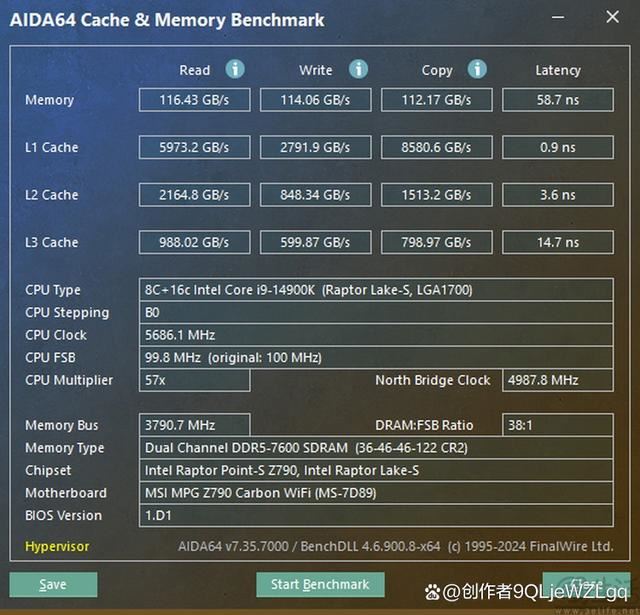Click the L3 Cache Latency field
Image resolution: width=640 pixels, height=615 pixels.
557,242
